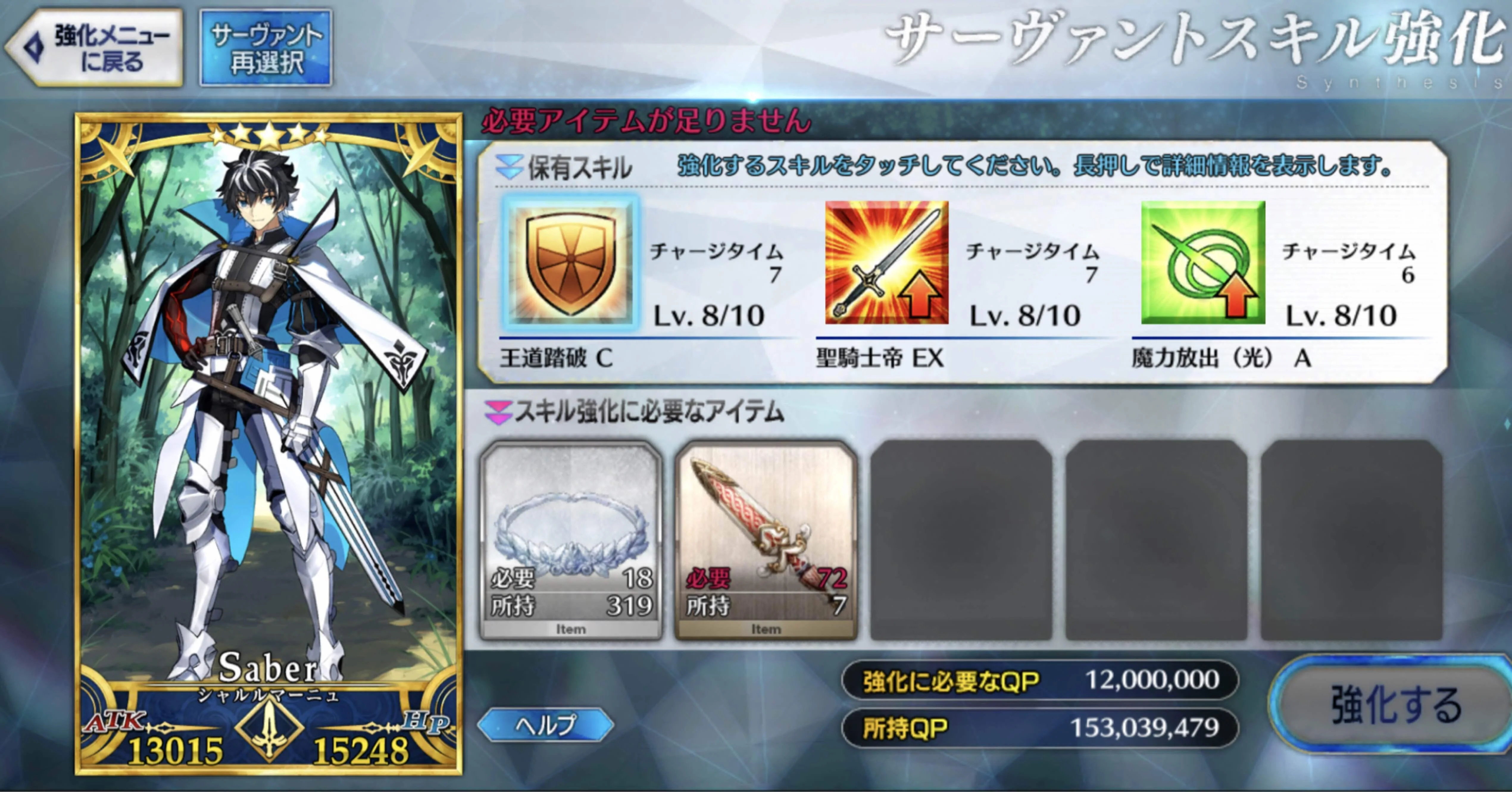The height and width of the screenshot is (792, 1512).
Task: Open the ヘルプ help button
Action: click(545, 725)
